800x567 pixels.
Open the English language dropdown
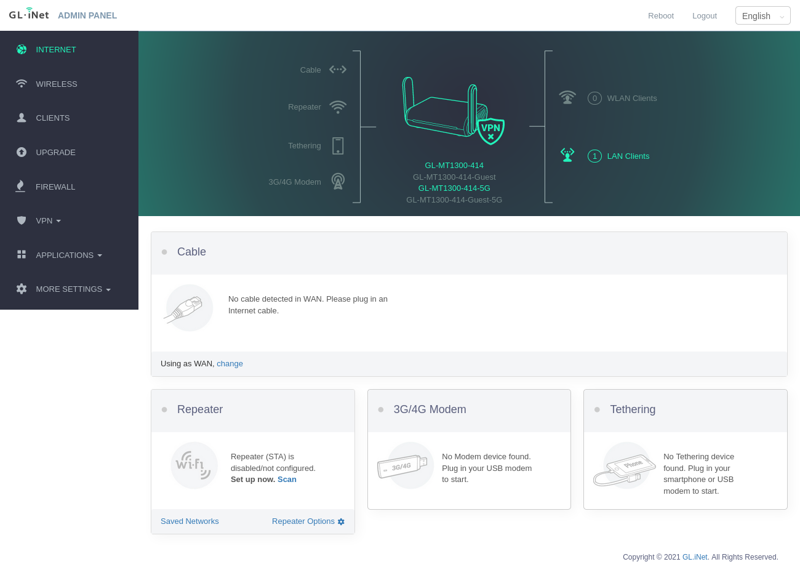pos(762,16)
